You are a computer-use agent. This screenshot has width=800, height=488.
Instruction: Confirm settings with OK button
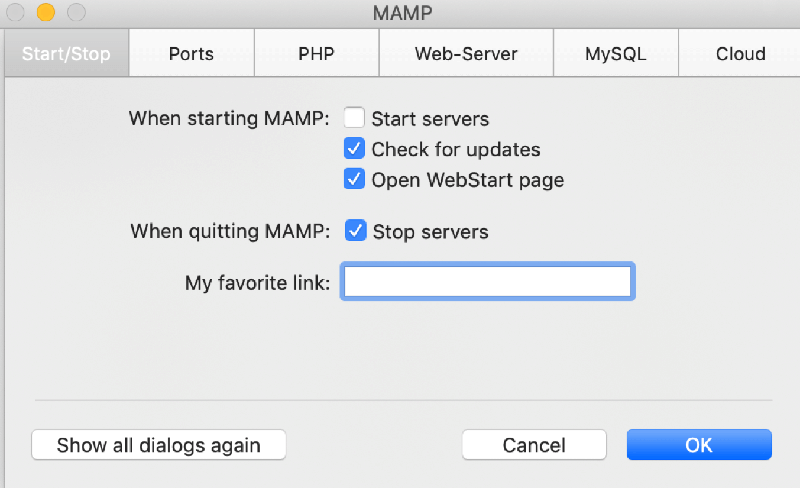(699, 445)
